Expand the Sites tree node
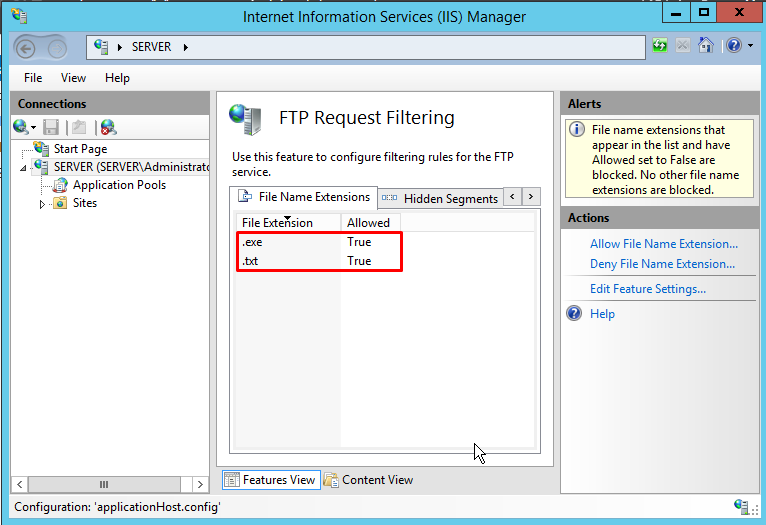The height and width of the screenshot is (525, 766). [42, 204]
